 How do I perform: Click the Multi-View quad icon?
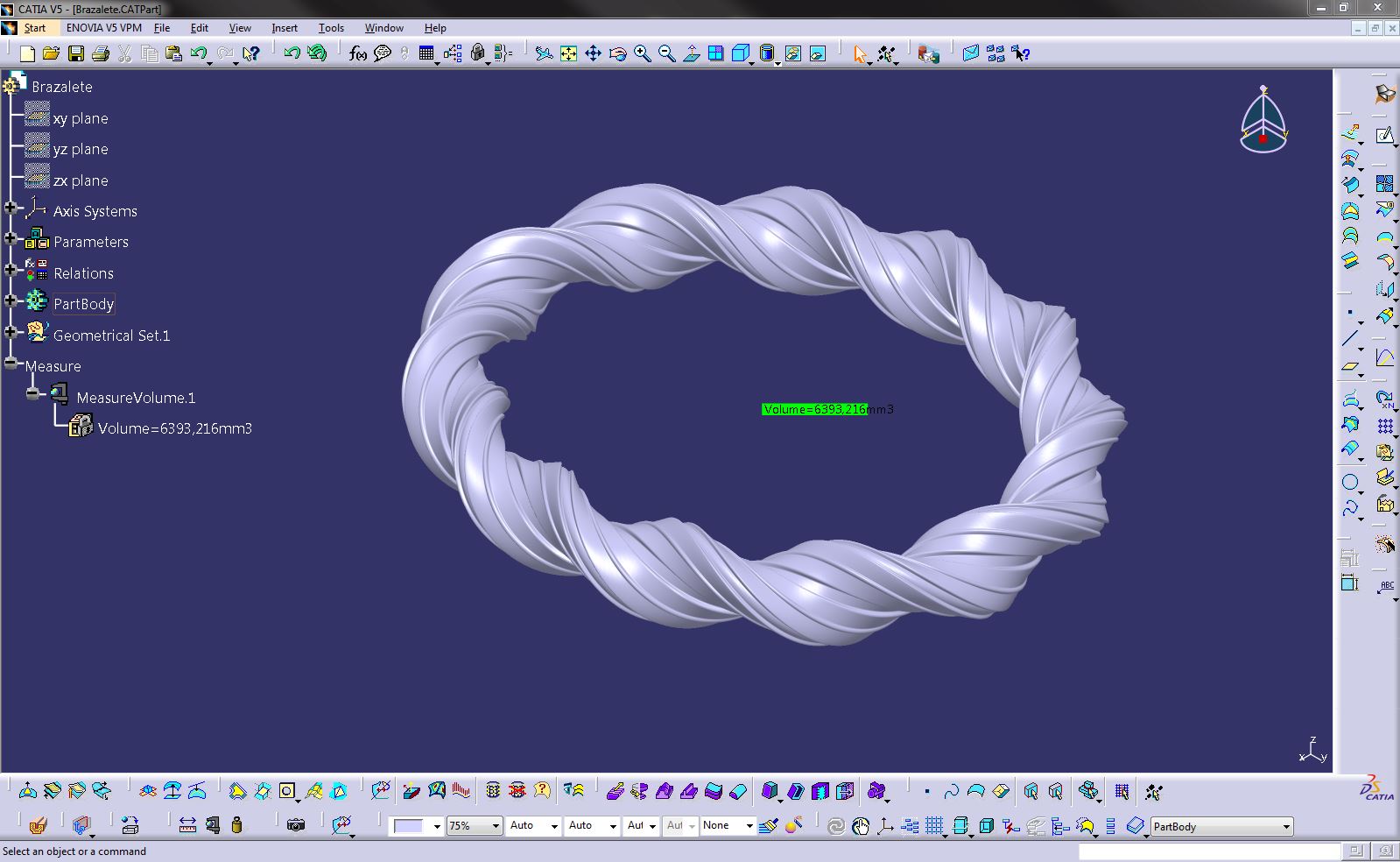(716, 54)
